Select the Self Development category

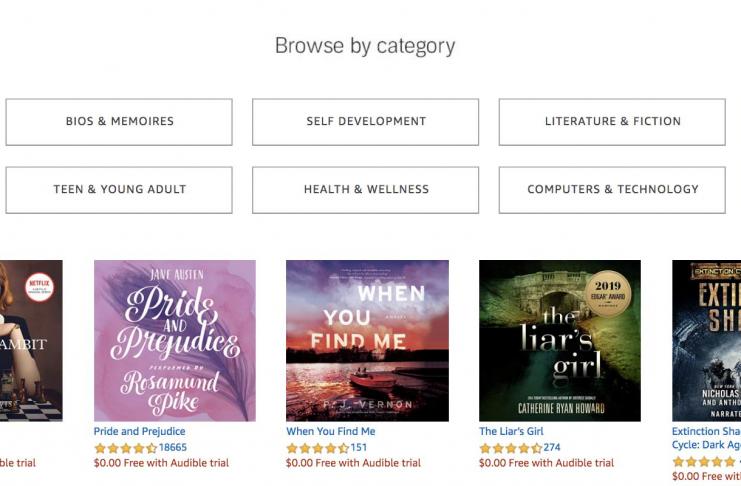(x=365, y=121)
